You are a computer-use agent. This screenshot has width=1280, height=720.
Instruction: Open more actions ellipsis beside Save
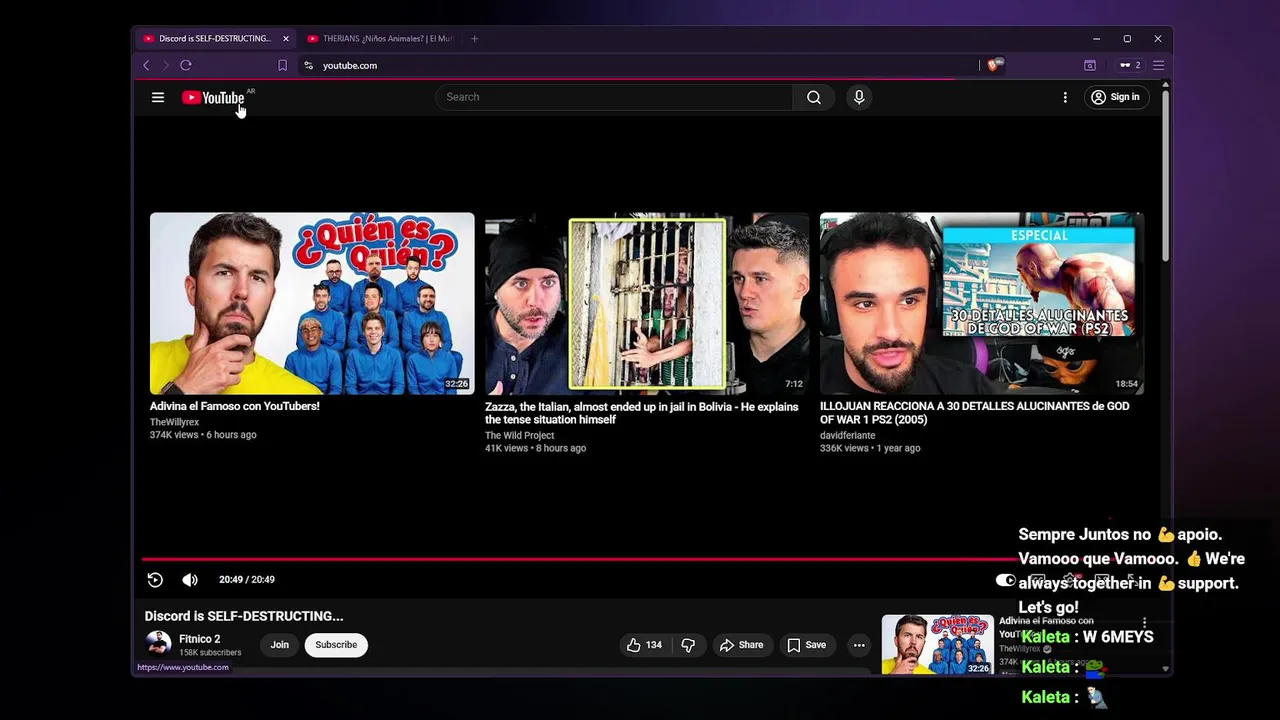coord(859,645)
